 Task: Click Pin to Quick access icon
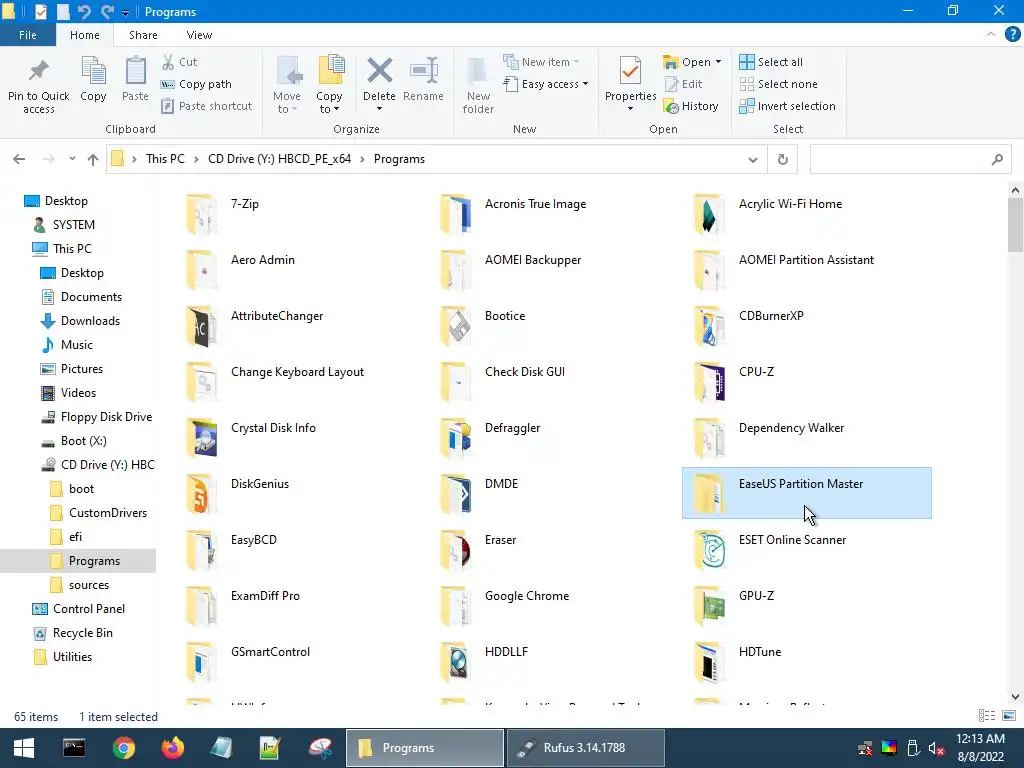(39, 71)
